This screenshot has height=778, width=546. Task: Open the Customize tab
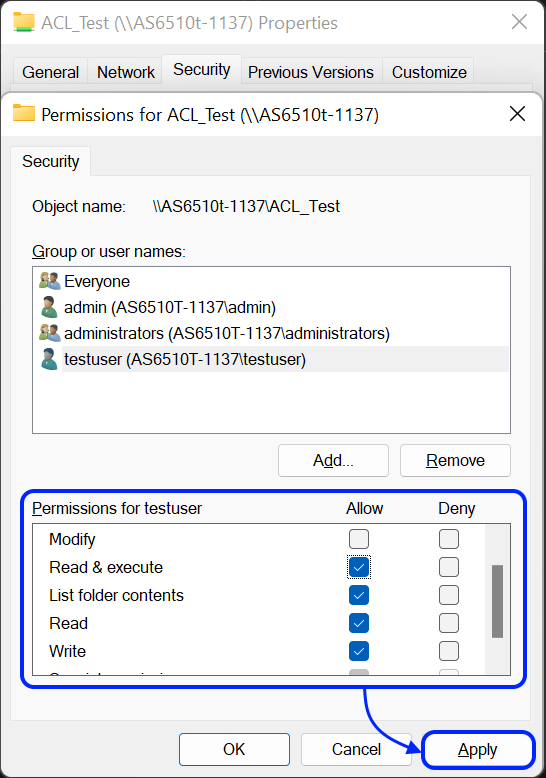[429, 72]
